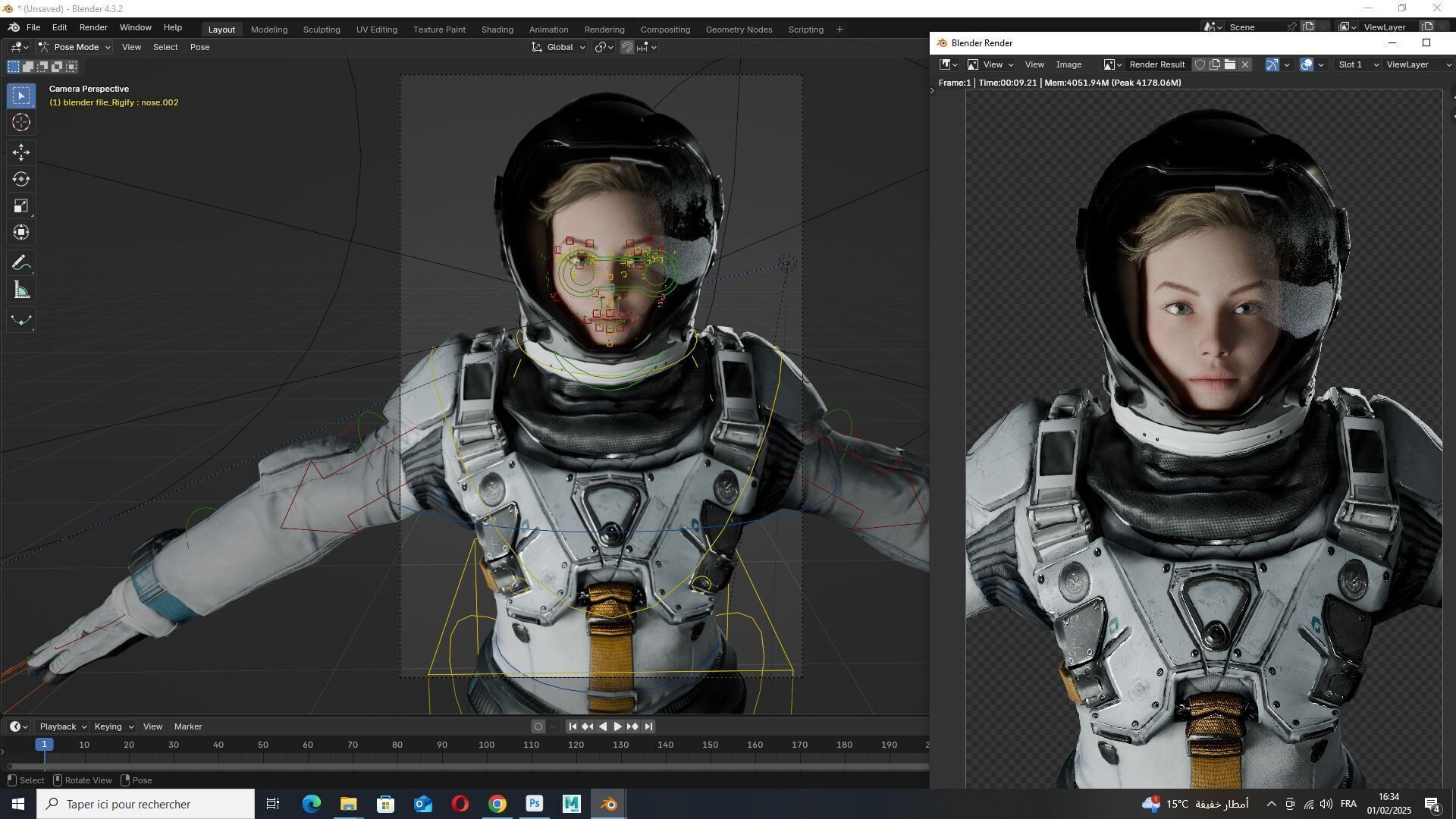Toggle snapping magnet in viewport header
The width and height of the screenshot is (1456, 819).
pyautogui.click(x=627, y=47)
